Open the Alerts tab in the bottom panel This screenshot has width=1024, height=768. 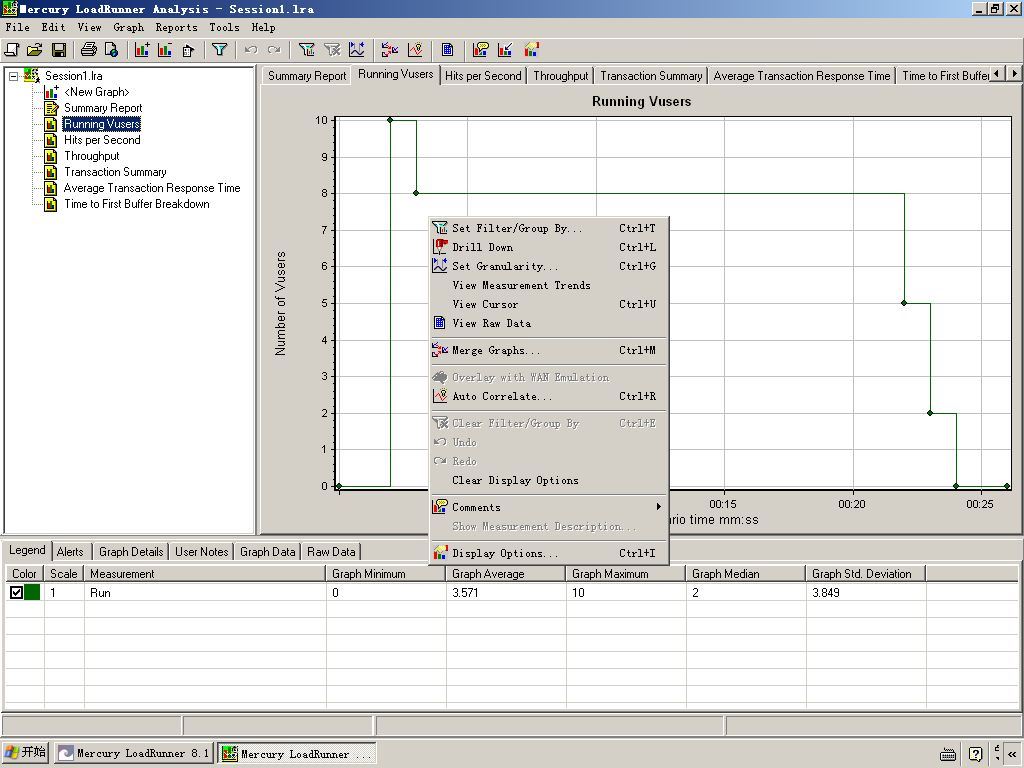coord(70,552)
